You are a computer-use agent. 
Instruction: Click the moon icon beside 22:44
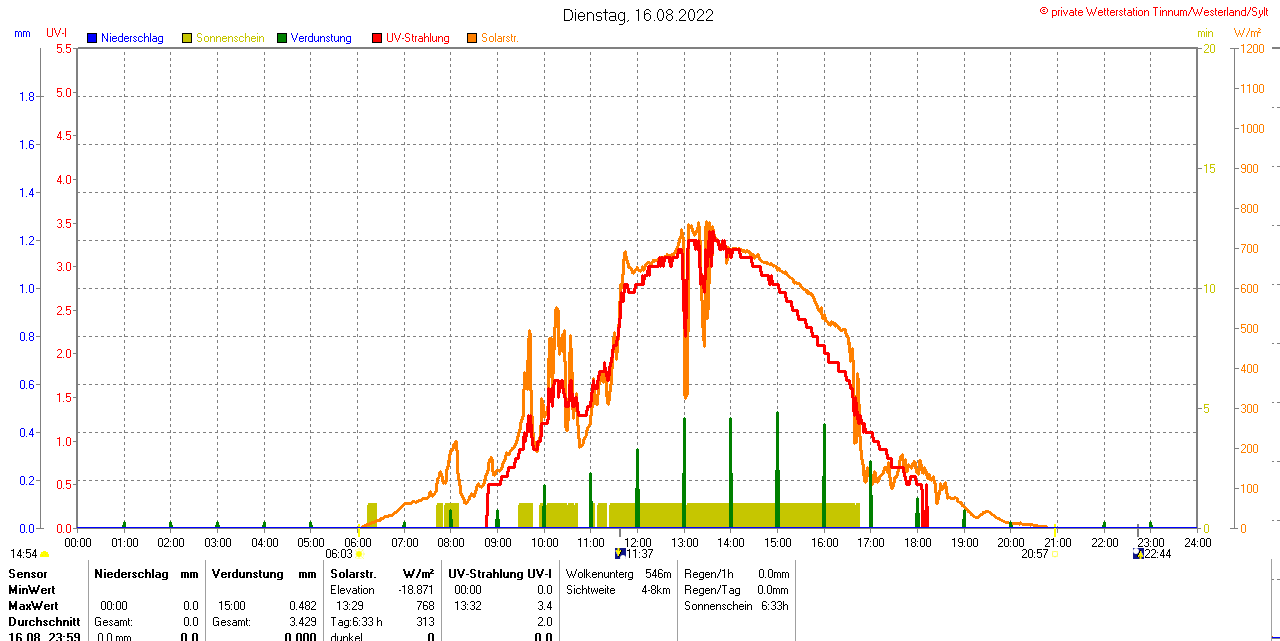pos(1138,554)
